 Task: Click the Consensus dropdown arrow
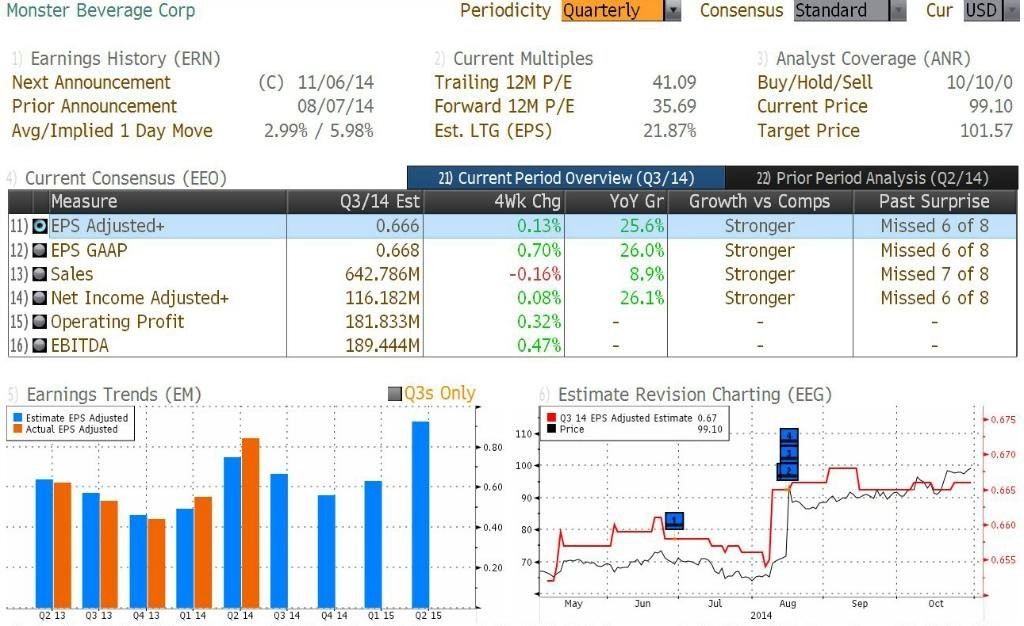point(898,10)
